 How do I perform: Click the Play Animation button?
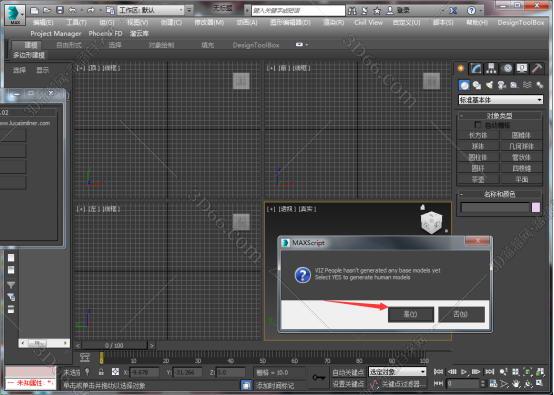pos(463,372)
